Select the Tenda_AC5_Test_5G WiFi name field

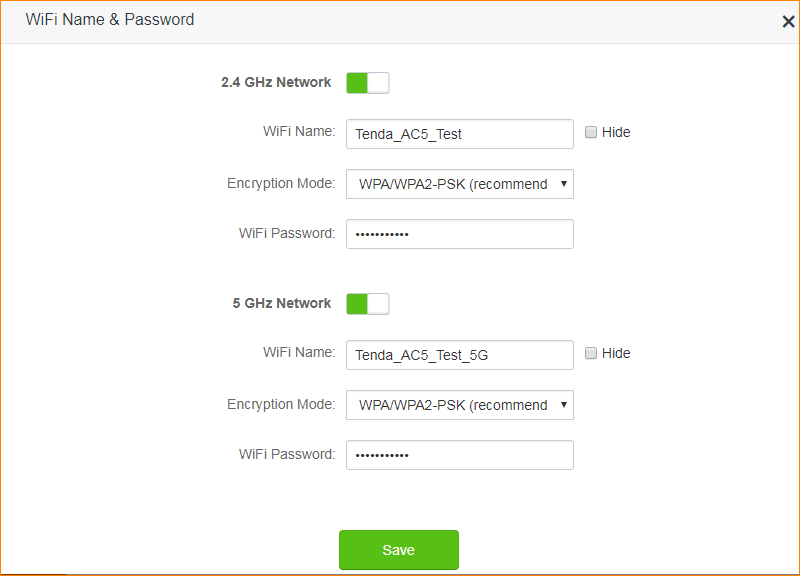[459, 355]
